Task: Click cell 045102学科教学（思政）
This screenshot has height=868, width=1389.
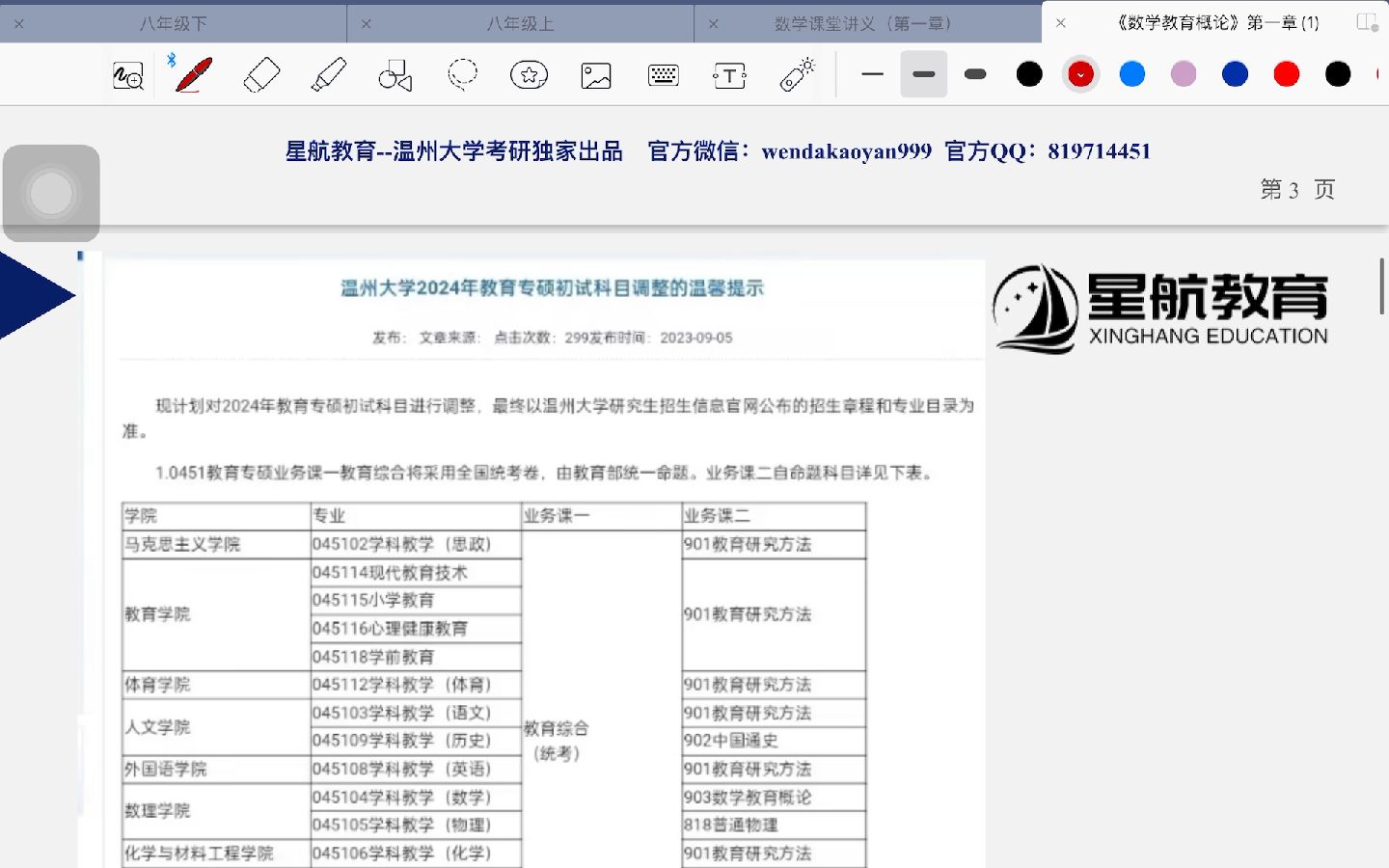Action: [416, 544]
